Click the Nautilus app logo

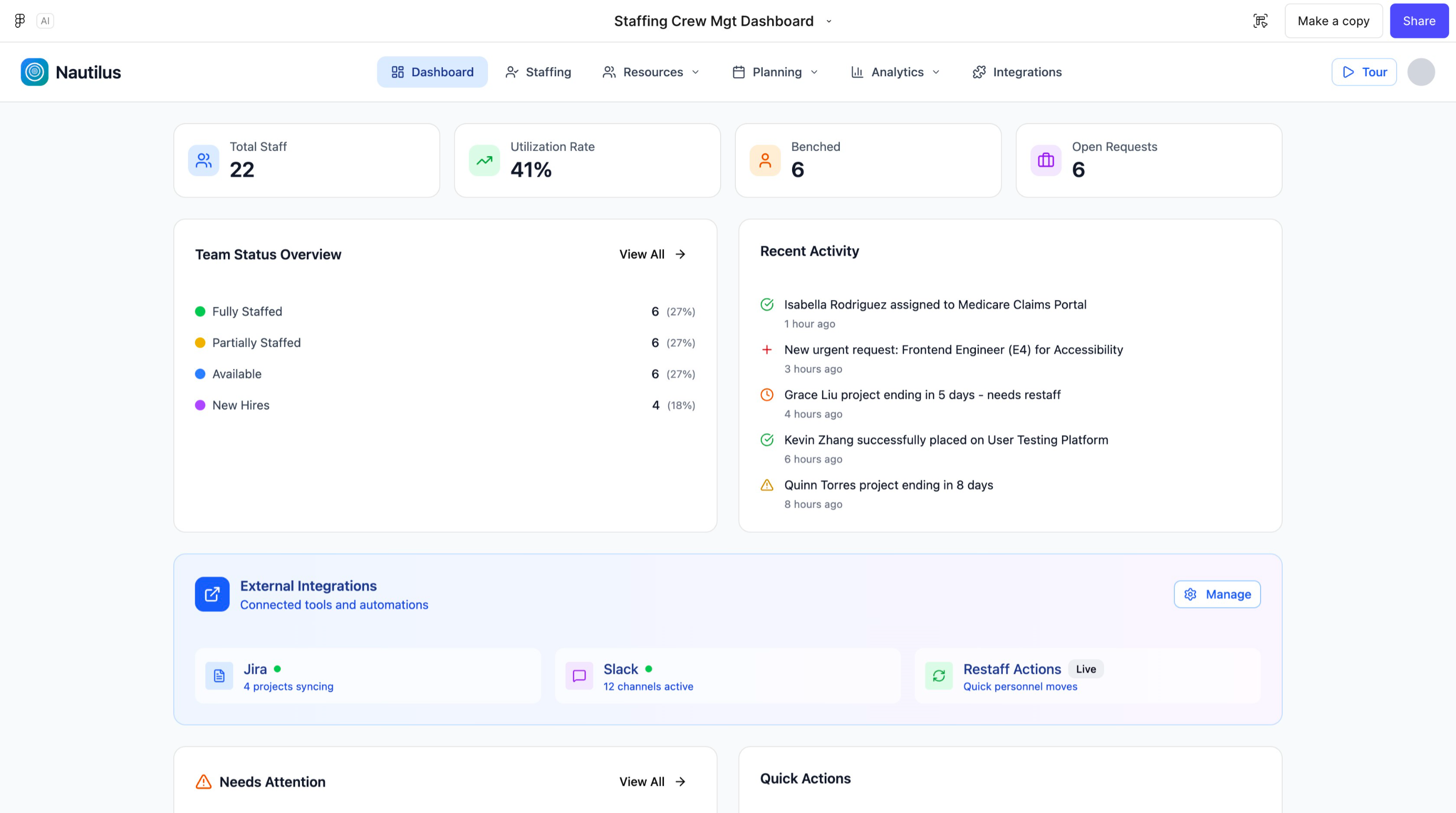click(35, 72)
